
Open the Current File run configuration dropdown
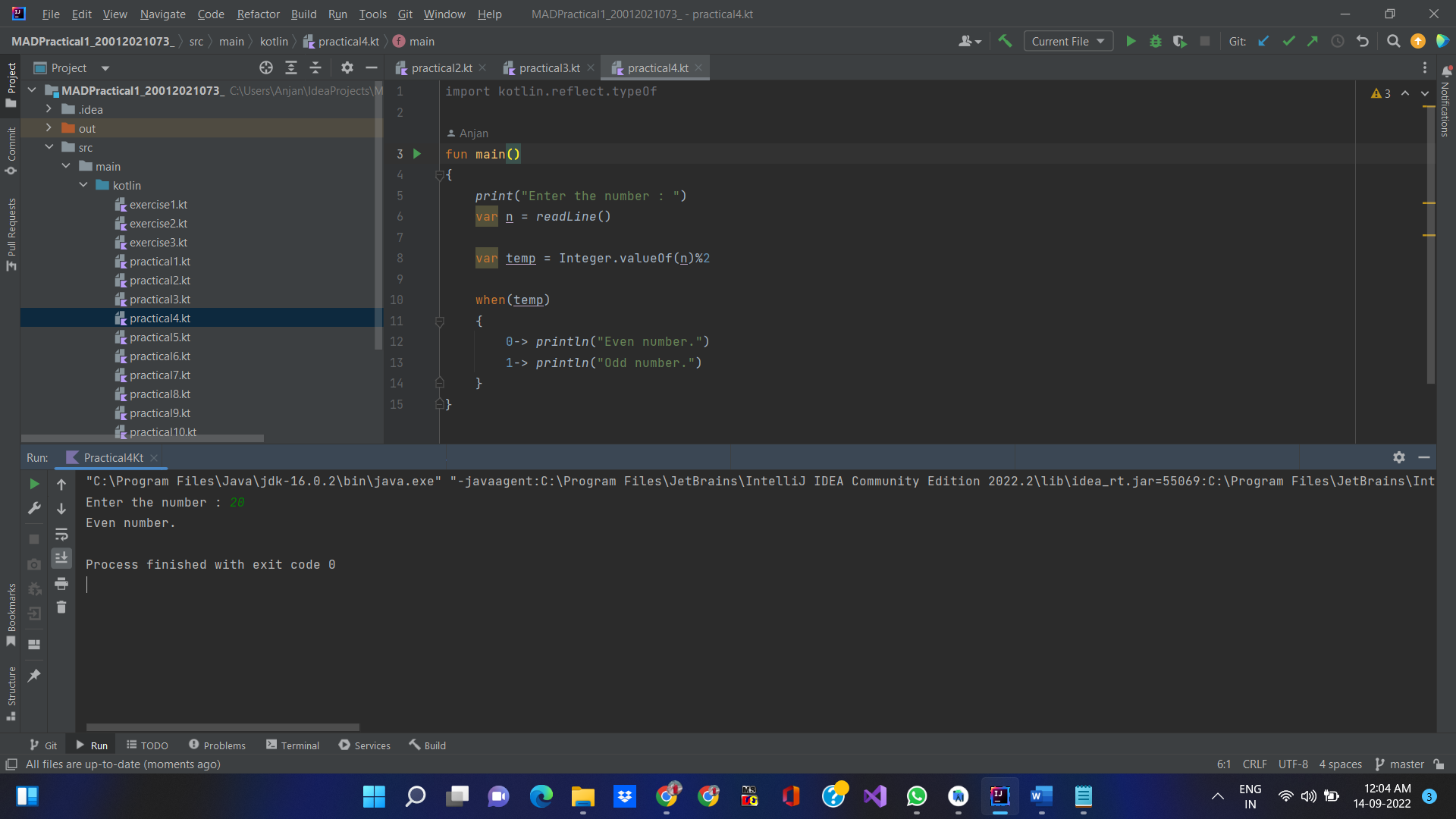pos(1068,41)
